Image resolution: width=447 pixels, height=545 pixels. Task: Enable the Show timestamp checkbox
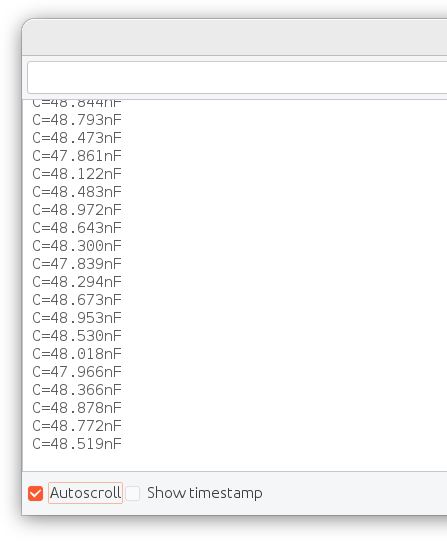132,493
